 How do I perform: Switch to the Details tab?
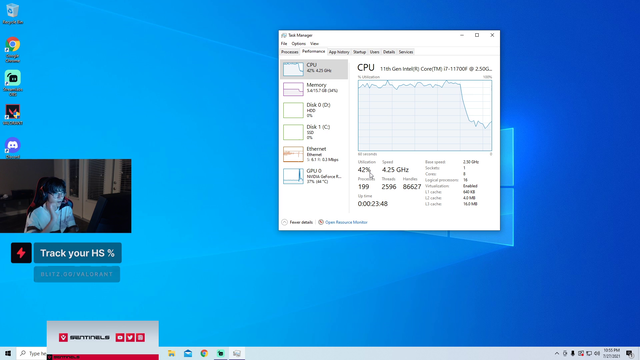(x=389, y=52)
